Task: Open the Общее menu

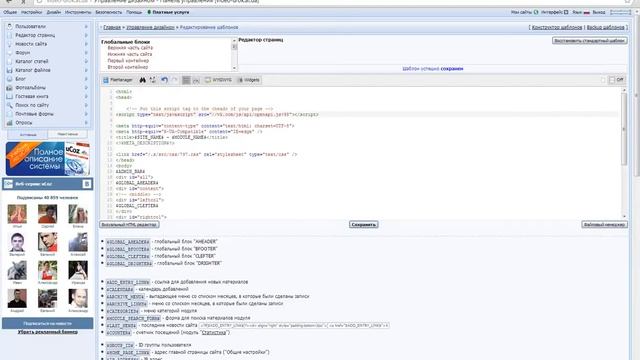Action: pyautogui.click(x=10, y=12)
